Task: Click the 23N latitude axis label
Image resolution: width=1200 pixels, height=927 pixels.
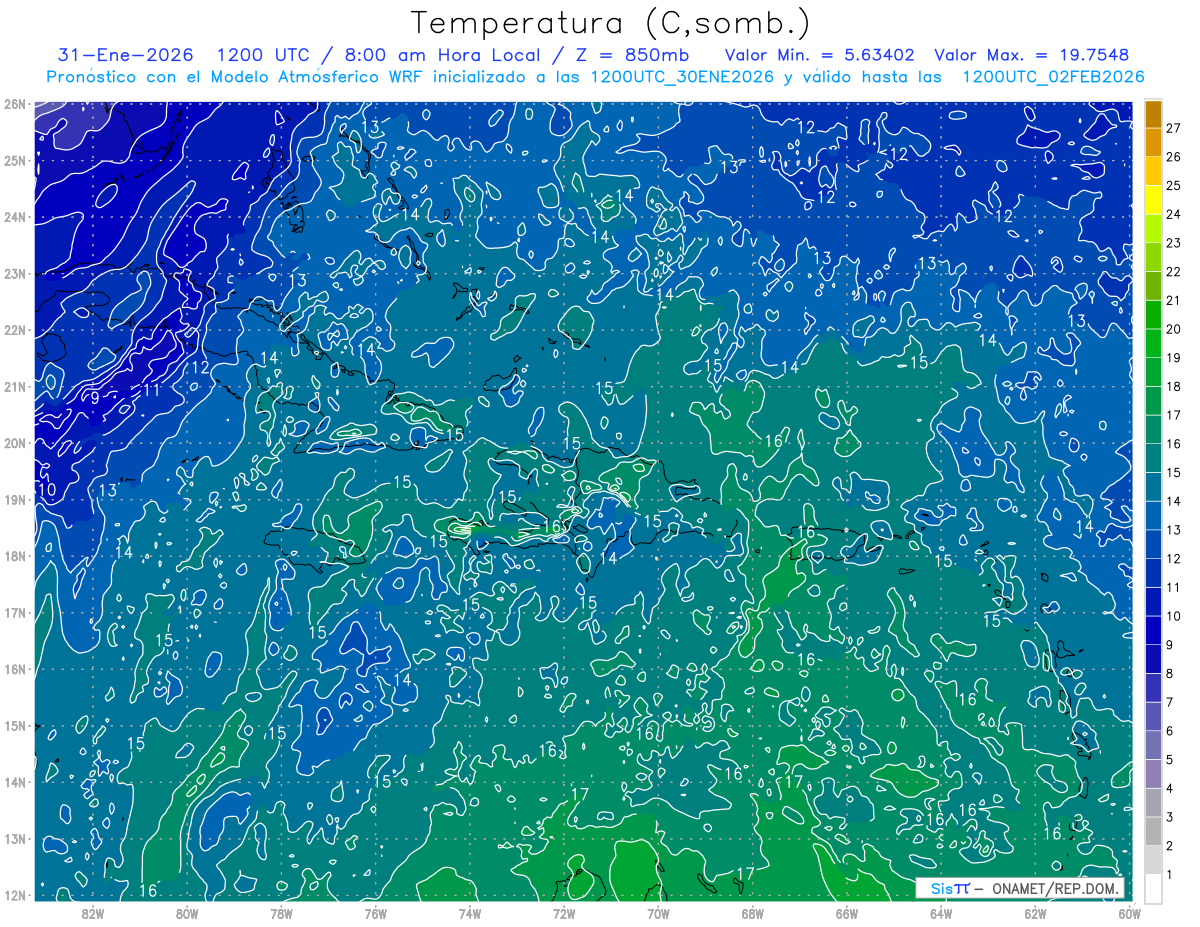Action: (15, 274)
